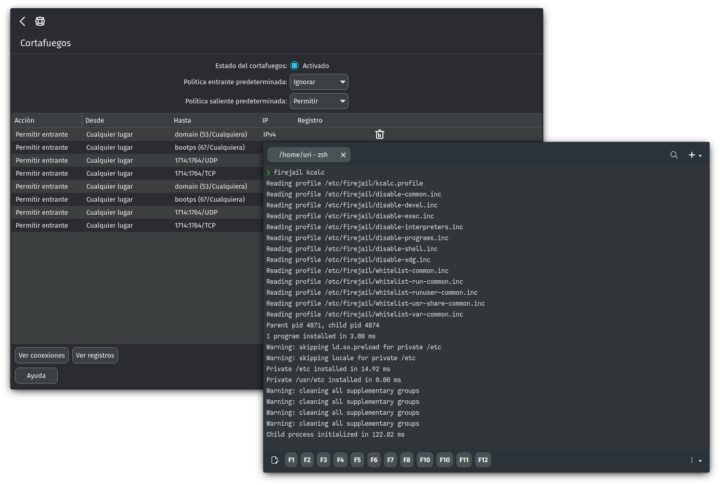720x485 pixels.
Task: Click the new file icon in terminal bottom bar
Action: pyautogui.click(x=275, y=460)
